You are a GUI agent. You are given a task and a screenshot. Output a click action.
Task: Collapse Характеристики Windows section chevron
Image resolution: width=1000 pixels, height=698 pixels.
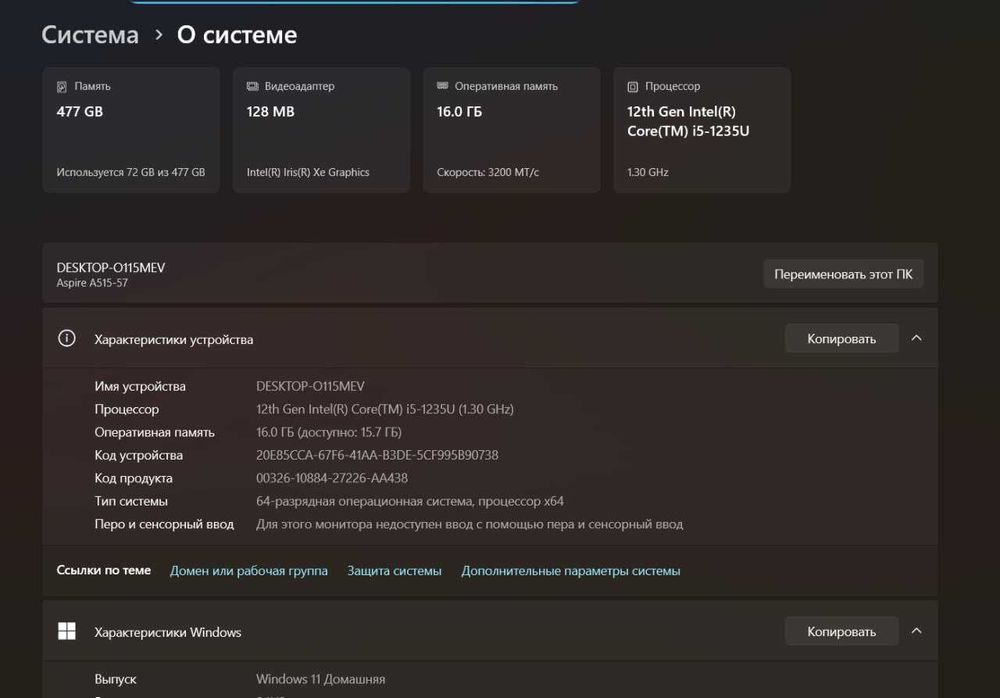pos(916,631)
